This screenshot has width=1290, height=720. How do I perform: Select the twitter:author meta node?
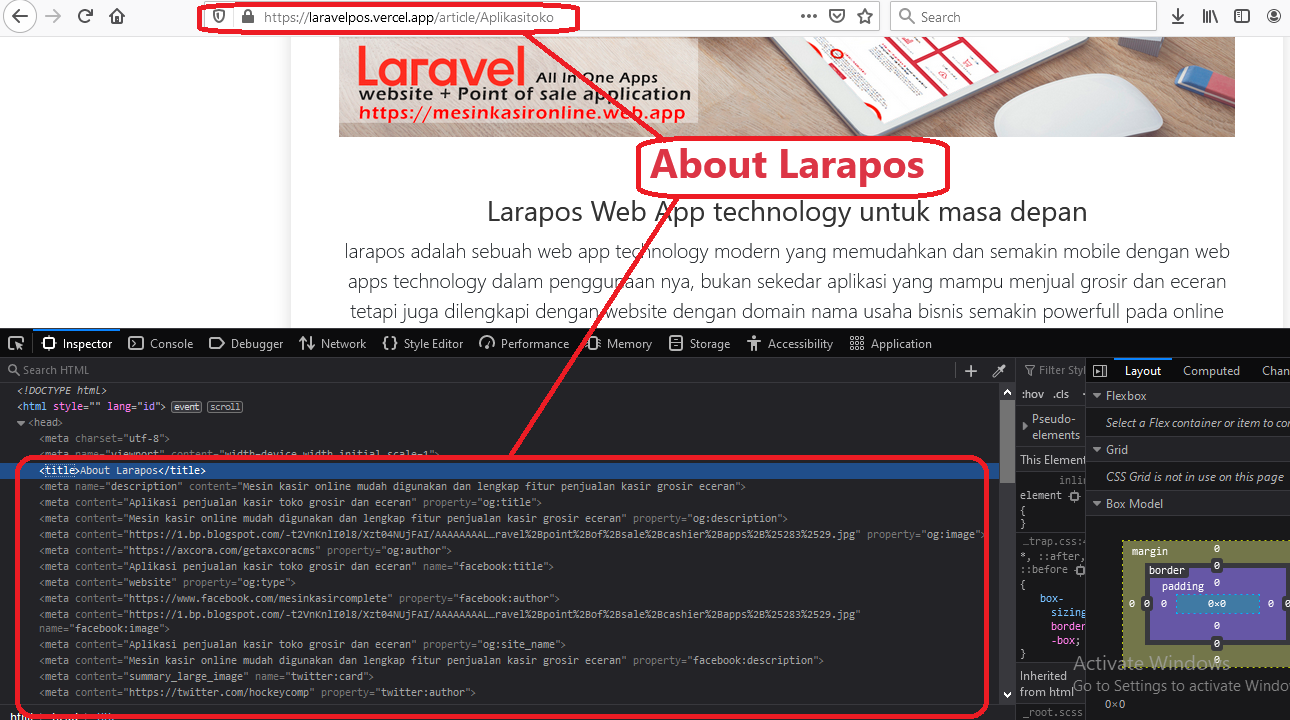[258, 692]
